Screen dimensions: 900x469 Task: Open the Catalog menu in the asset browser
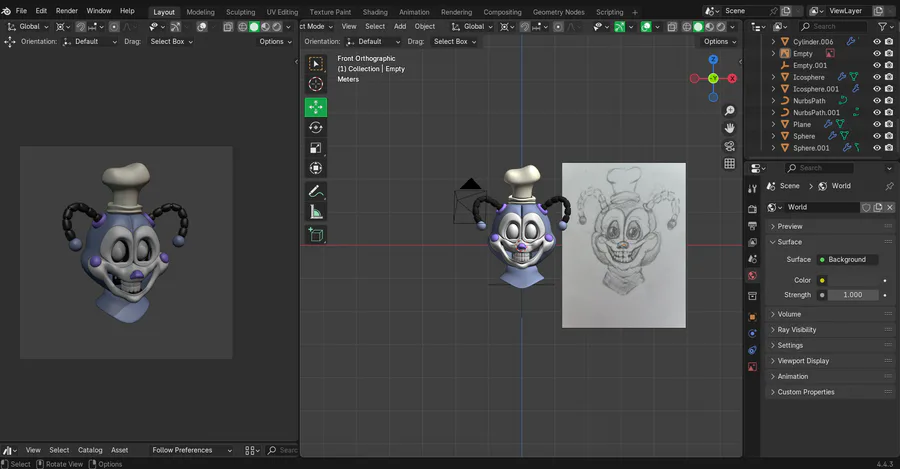tap(90, 450)
